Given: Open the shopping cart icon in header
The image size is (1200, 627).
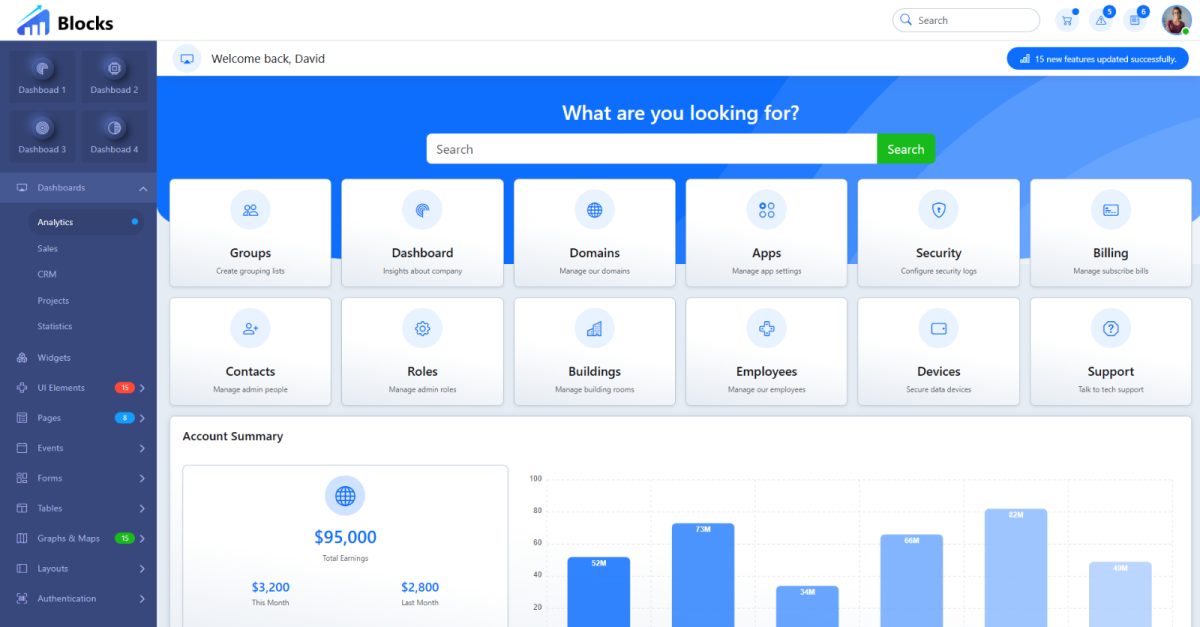Looking at the screenshot, I should (x=1067, y=20).
